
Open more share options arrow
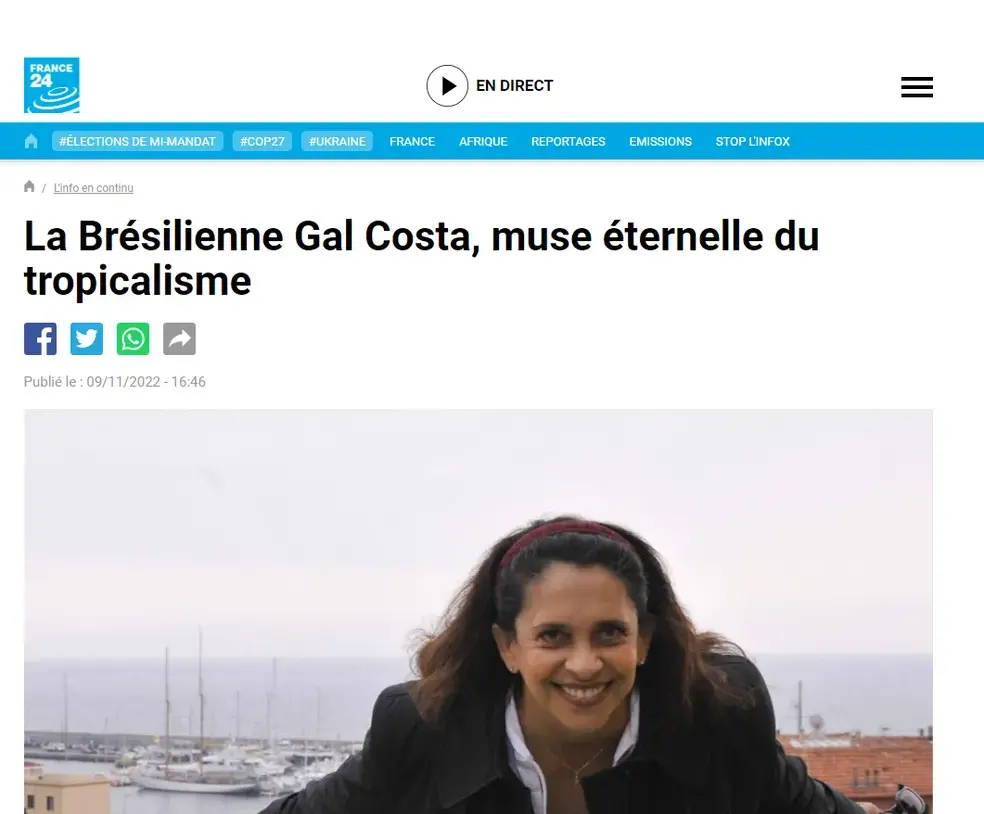click(179, 339)
